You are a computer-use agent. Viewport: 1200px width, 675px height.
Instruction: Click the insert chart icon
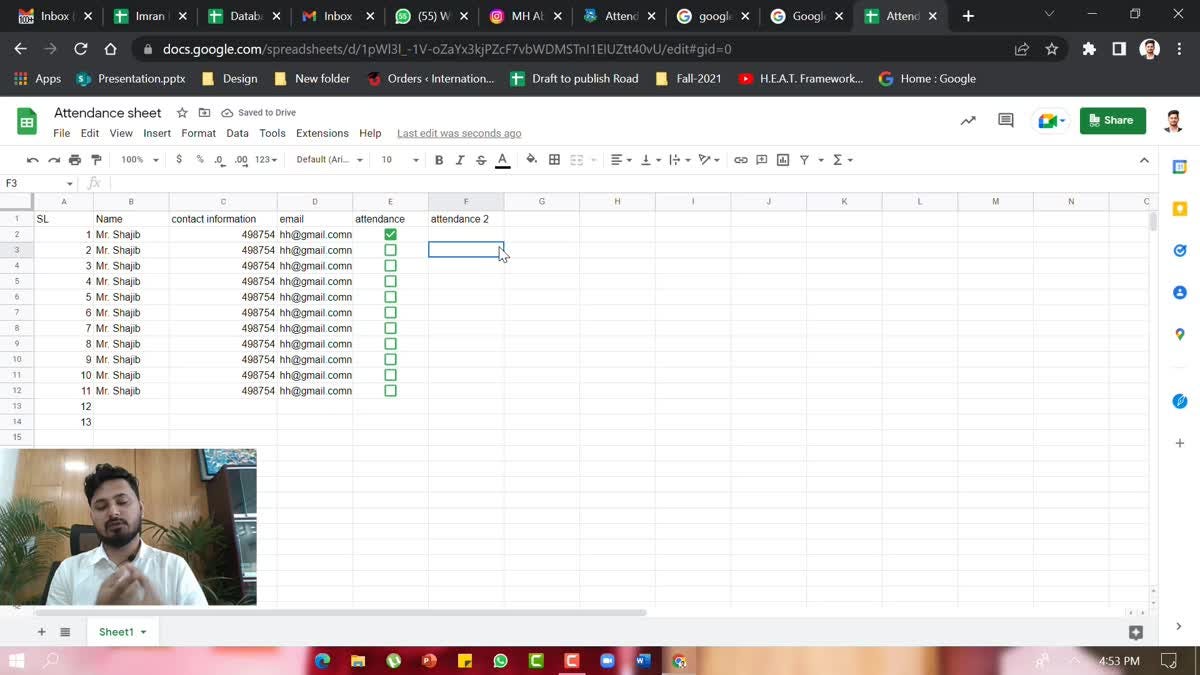[x=783, y=160]
